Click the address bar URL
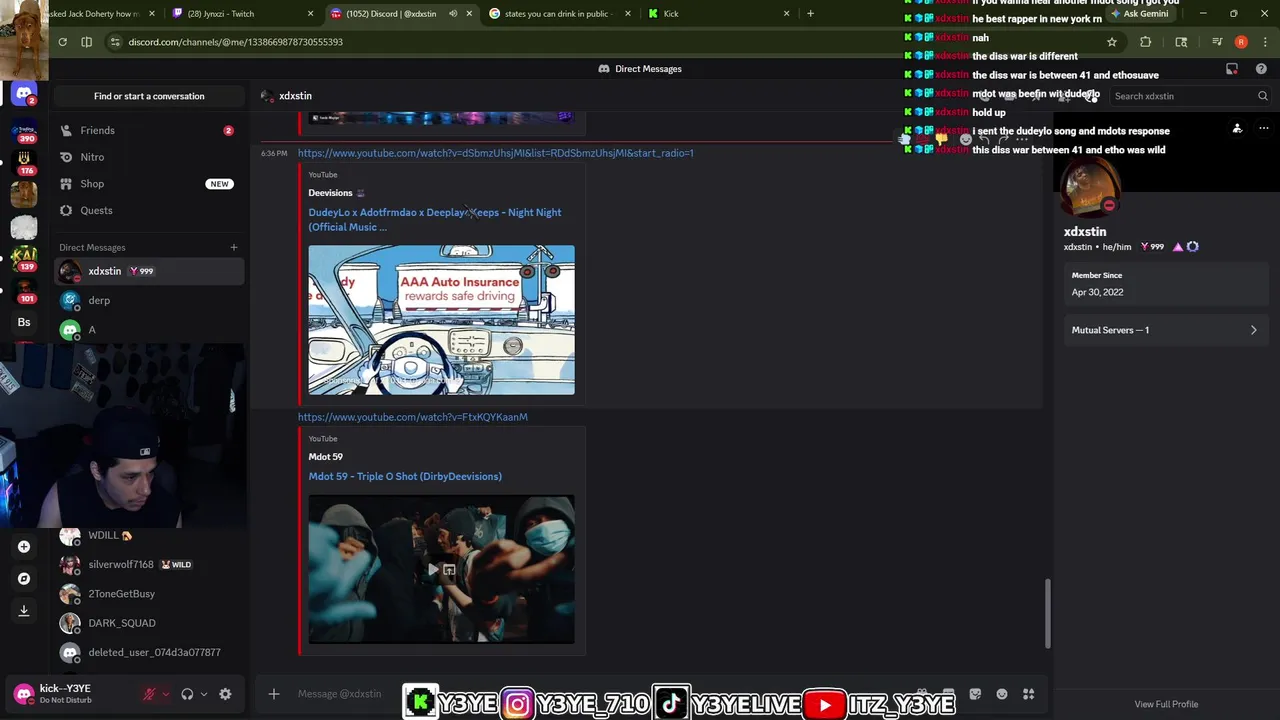 (236, 42)
